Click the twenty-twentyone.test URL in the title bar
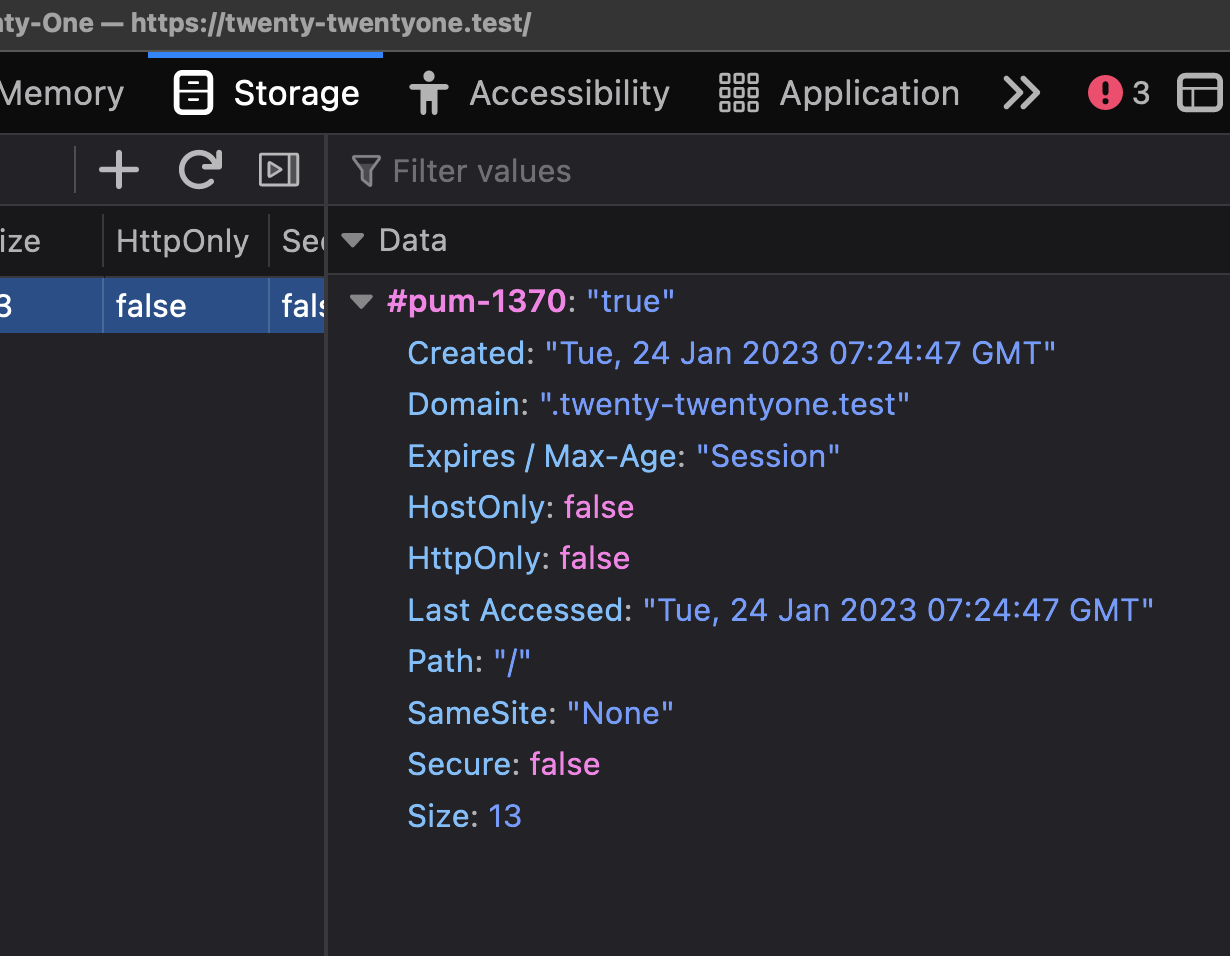This screenshot has width=1230, height=956. [x=330, y=23]
